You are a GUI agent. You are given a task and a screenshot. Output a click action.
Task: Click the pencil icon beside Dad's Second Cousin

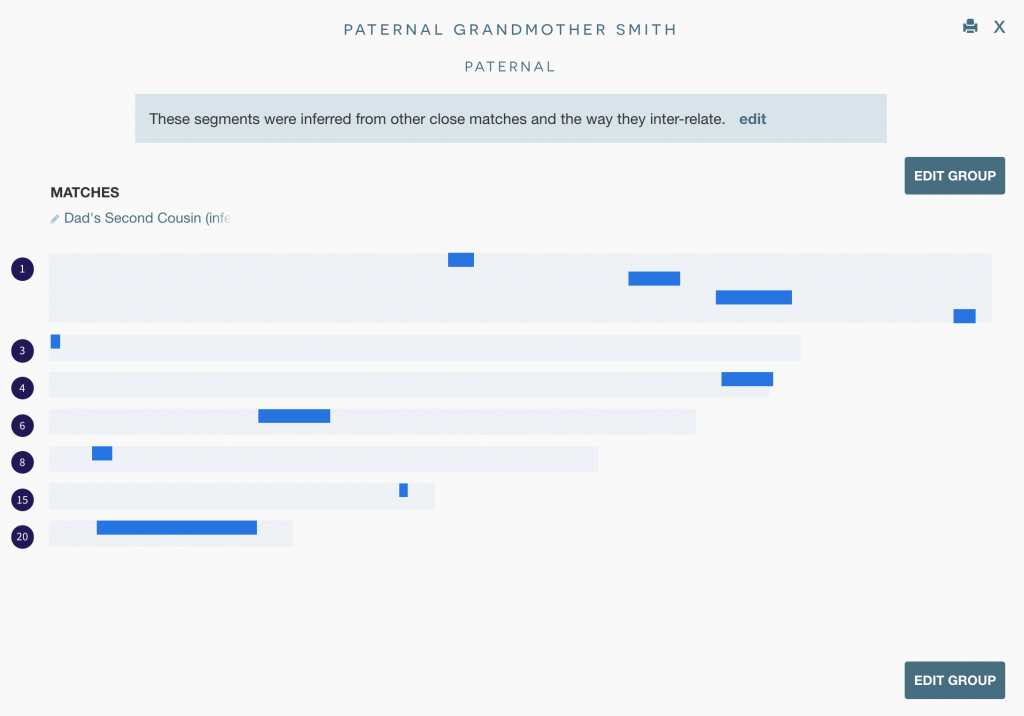click(55, 219)
